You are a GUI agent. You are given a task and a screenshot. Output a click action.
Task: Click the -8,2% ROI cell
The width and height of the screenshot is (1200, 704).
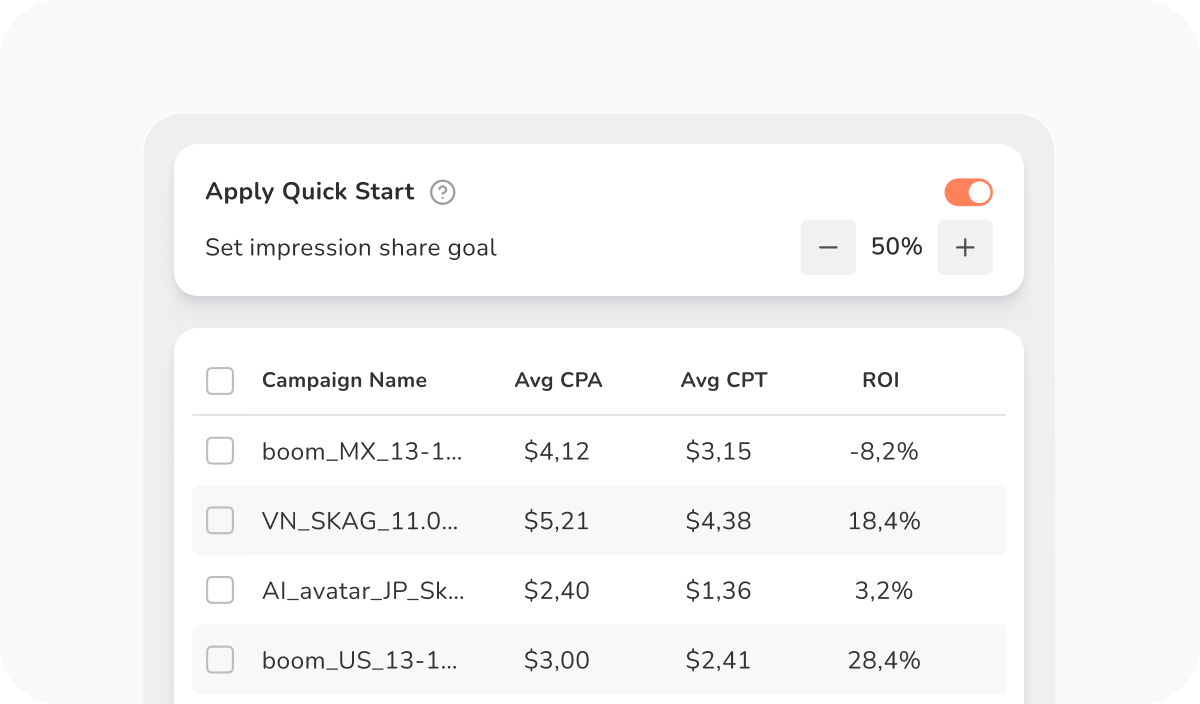click(x=884, y=452)
